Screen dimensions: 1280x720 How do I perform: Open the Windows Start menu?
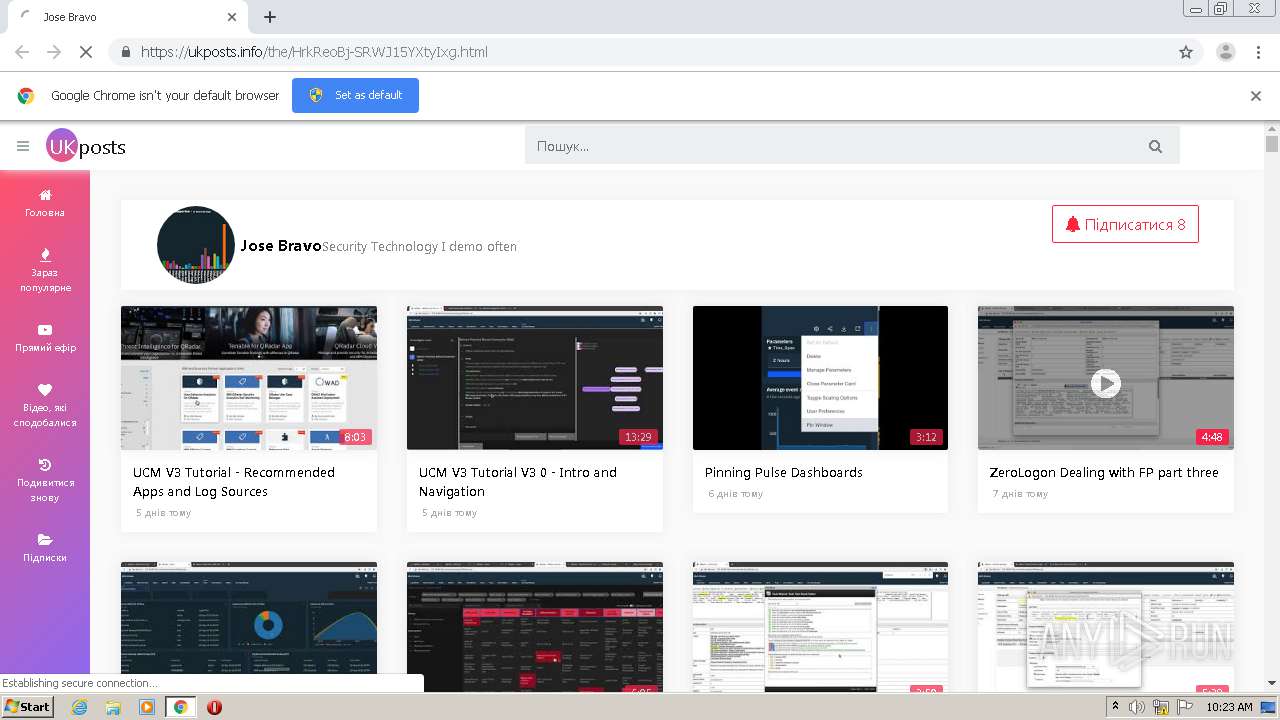(x=28, y=706)
